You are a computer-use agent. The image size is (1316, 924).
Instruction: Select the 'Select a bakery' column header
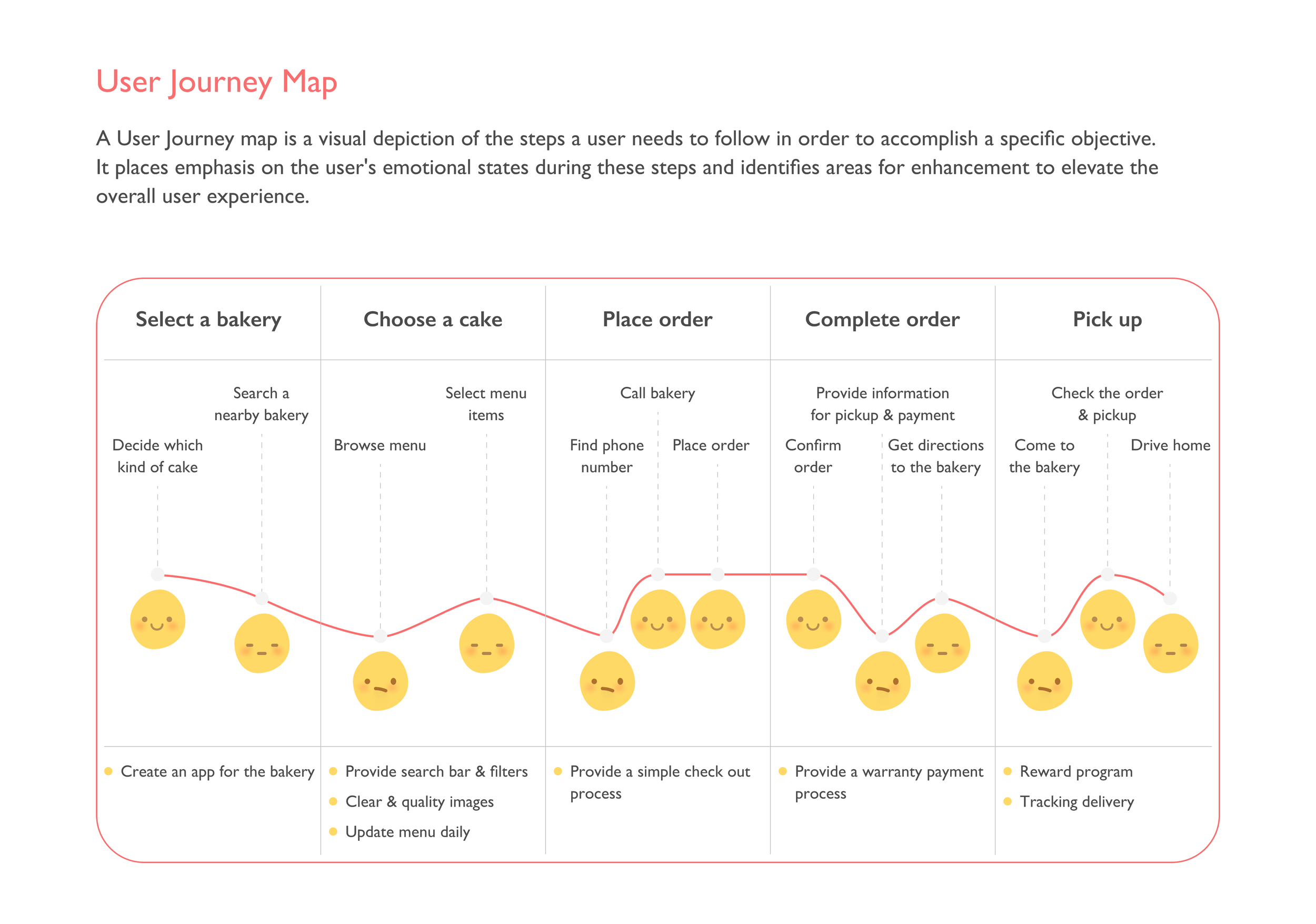coord(208,319)
